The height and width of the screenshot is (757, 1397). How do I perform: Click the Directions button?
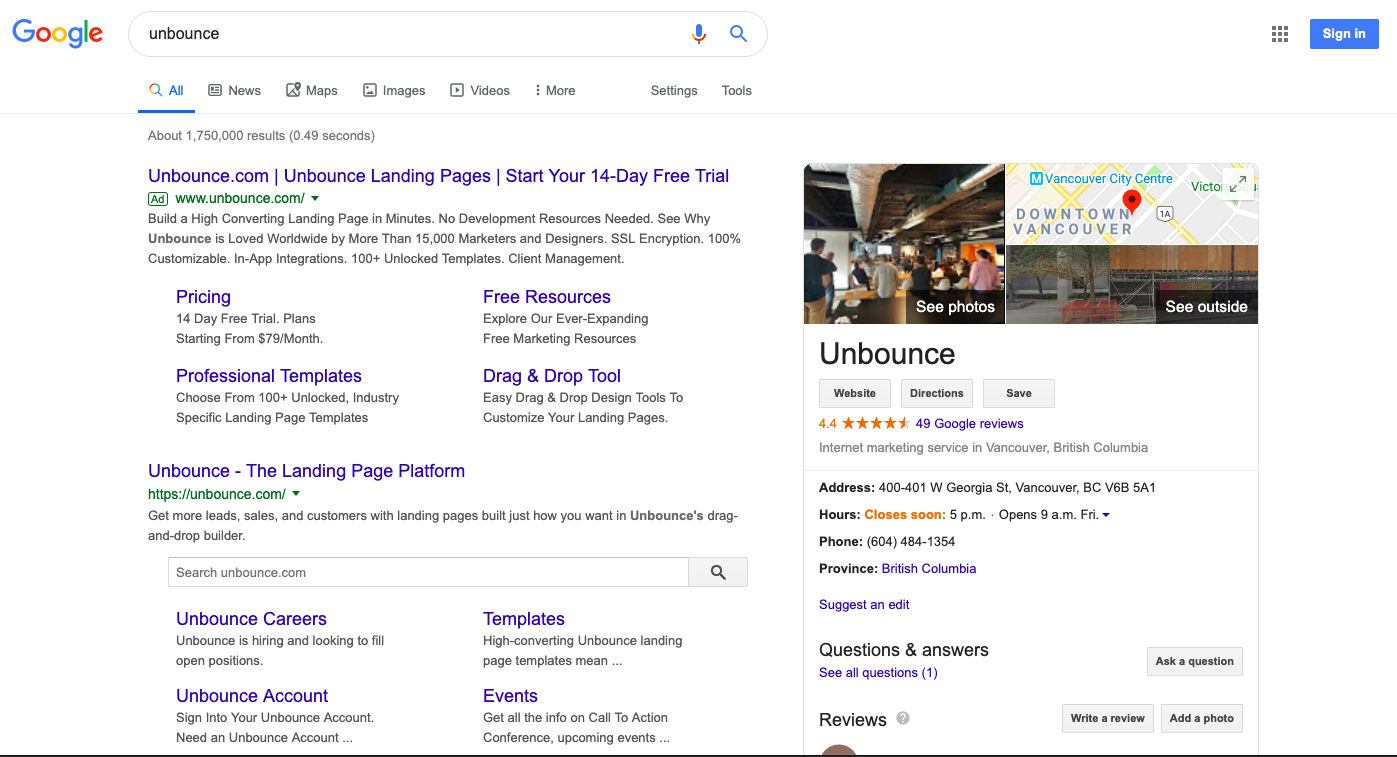936,393
